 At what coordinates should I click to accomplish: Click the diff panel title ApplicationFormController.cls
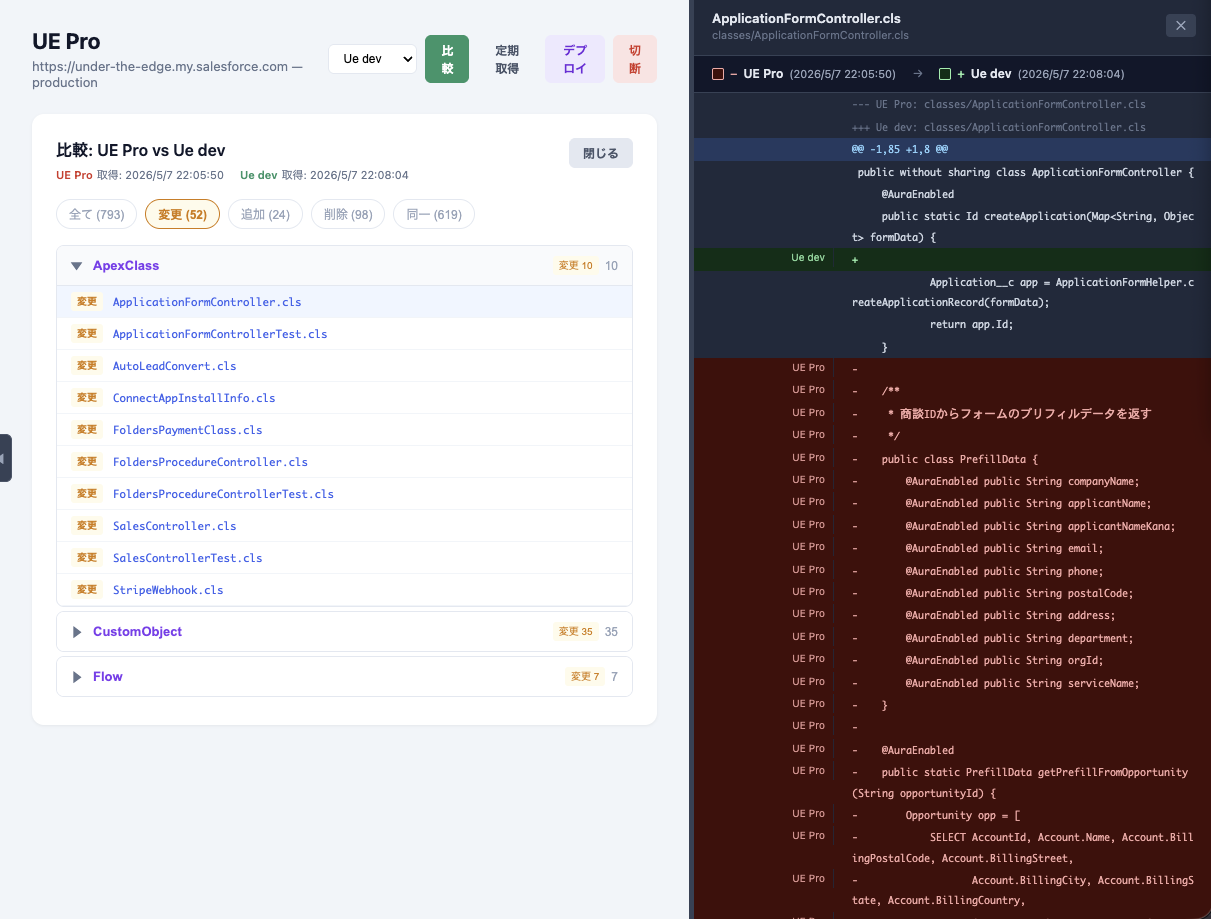[x=806, y=19]
